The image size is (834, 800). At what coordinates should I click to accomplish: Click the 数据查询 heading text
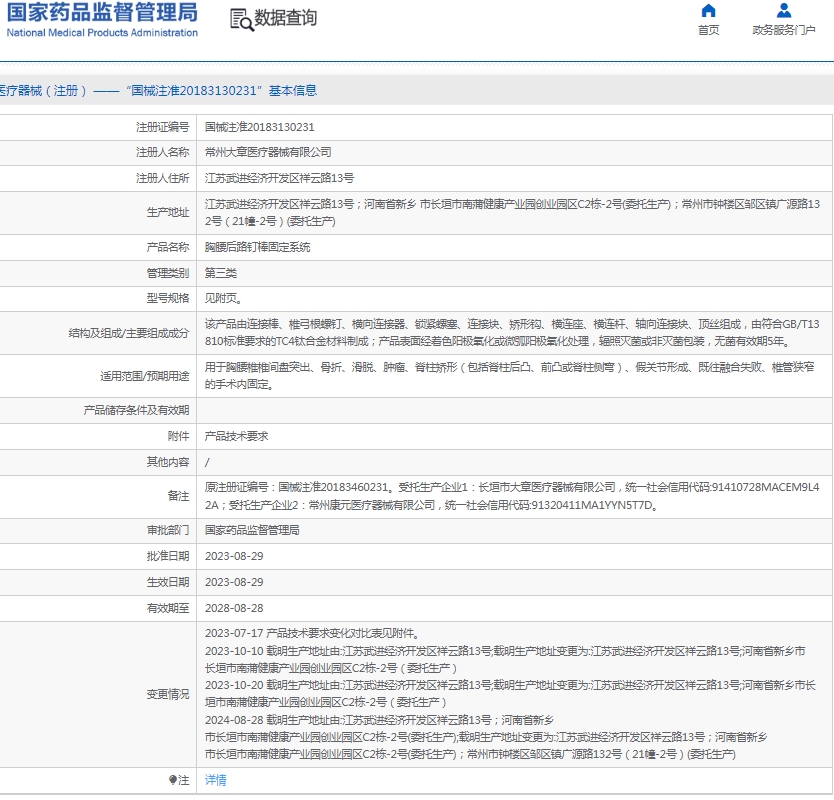click(x=286, y=18)
